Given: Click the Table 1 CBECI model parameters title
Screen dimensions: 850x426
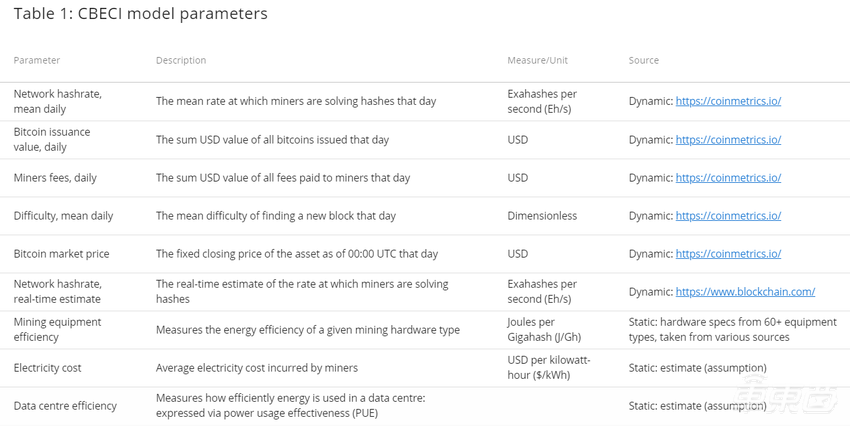Looking at the screenshot, I should pyautogui.click(x=140, y=14).
